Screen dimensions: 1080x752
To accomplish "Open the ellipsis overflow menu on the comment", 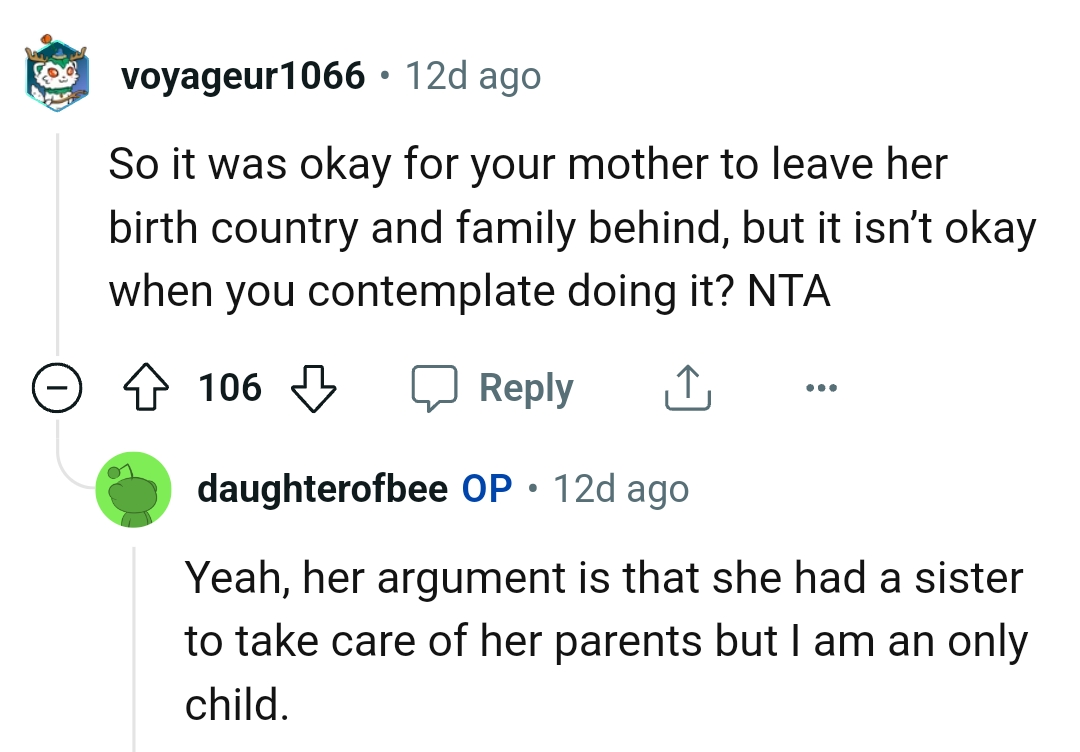I will tap(822, 388).
